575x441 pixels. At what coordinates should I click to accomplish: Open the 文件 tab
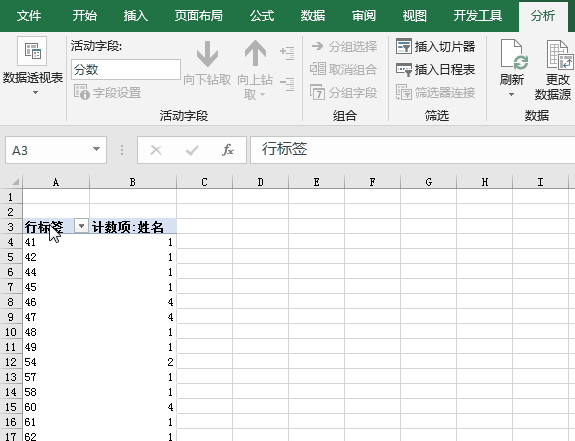[x=29, y=16]
